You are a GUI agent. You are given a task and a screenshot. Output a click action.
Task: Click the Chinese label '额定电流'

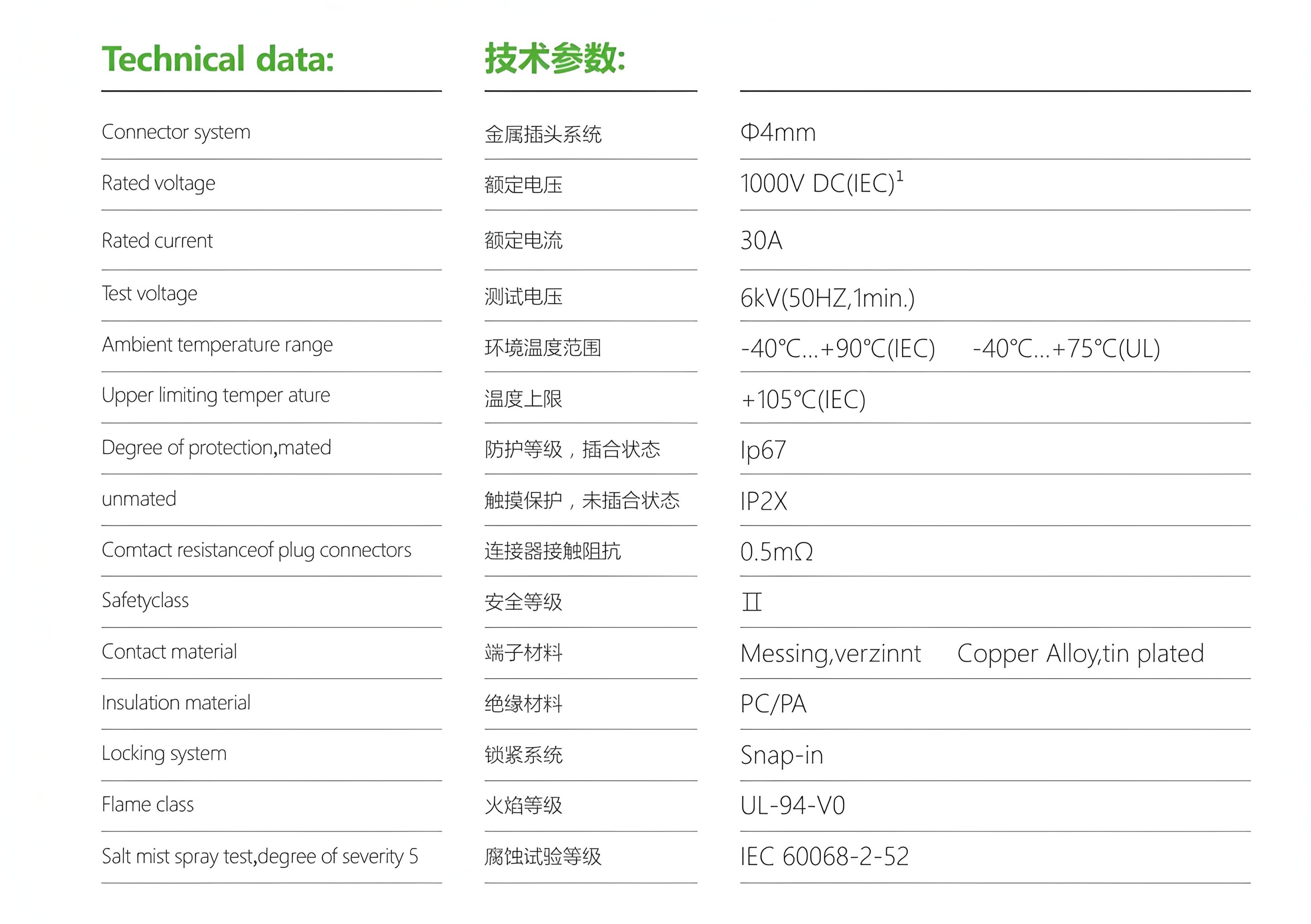click(x=524, y=241)
